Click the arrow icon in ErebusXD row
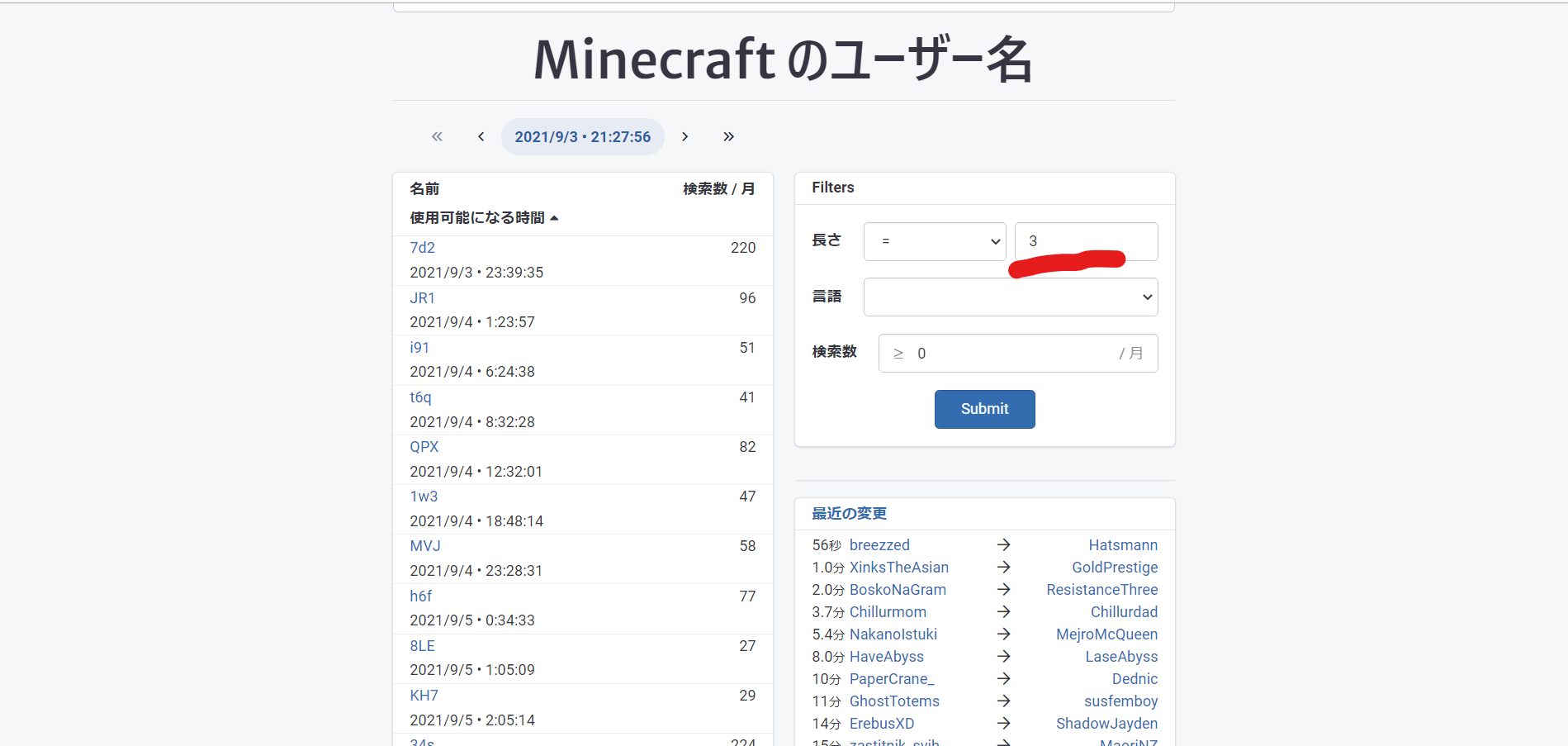The height and width of the screenshot is (746, 1568). (x=1003, y=723)
